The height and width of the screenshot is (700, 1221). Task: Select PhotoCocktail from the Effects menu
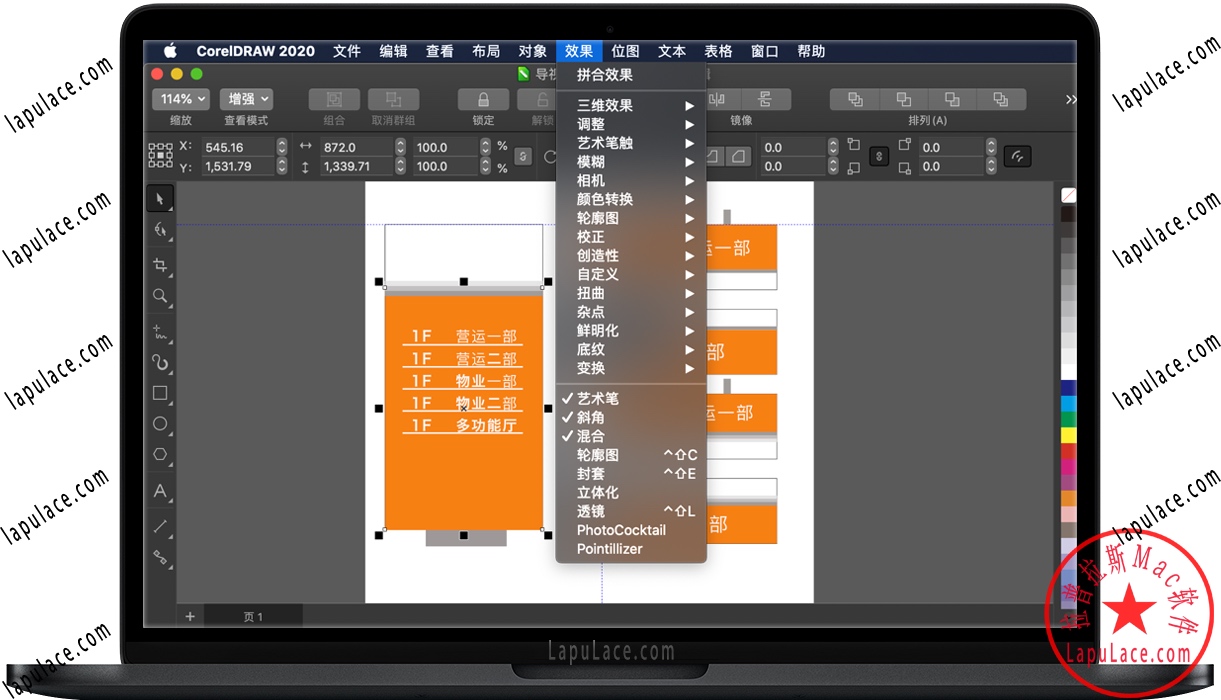pyautogui.click(x=622, y=530)
